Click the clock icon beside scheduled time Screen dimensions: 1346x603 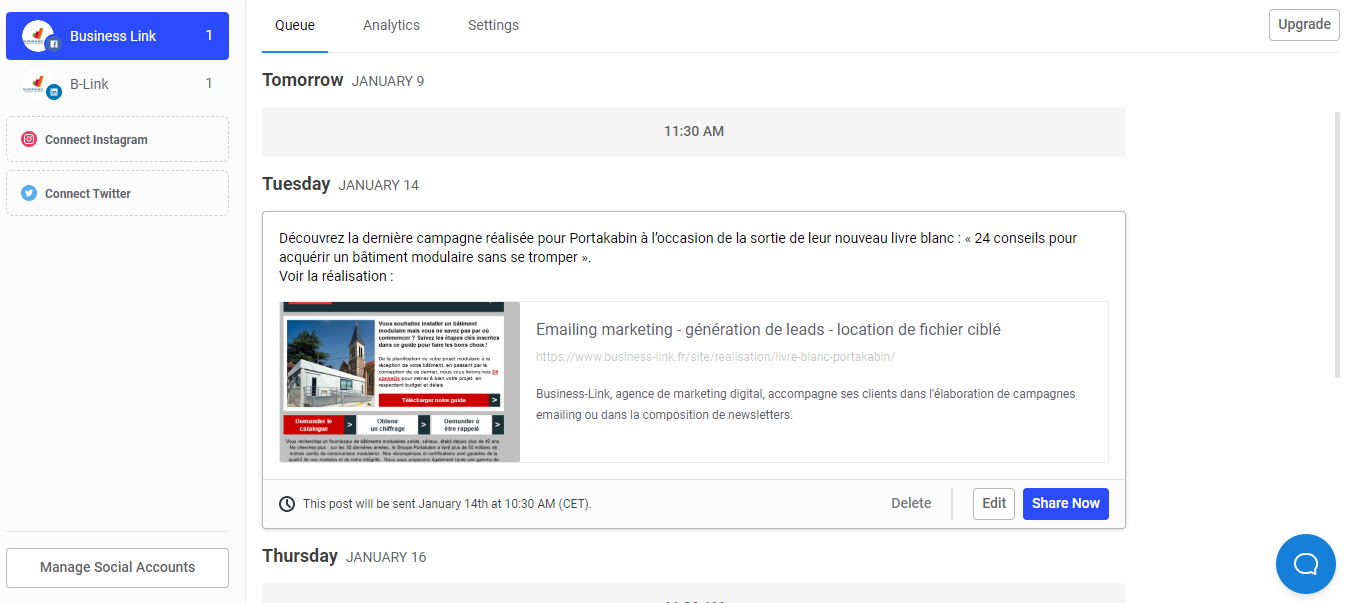287,504
